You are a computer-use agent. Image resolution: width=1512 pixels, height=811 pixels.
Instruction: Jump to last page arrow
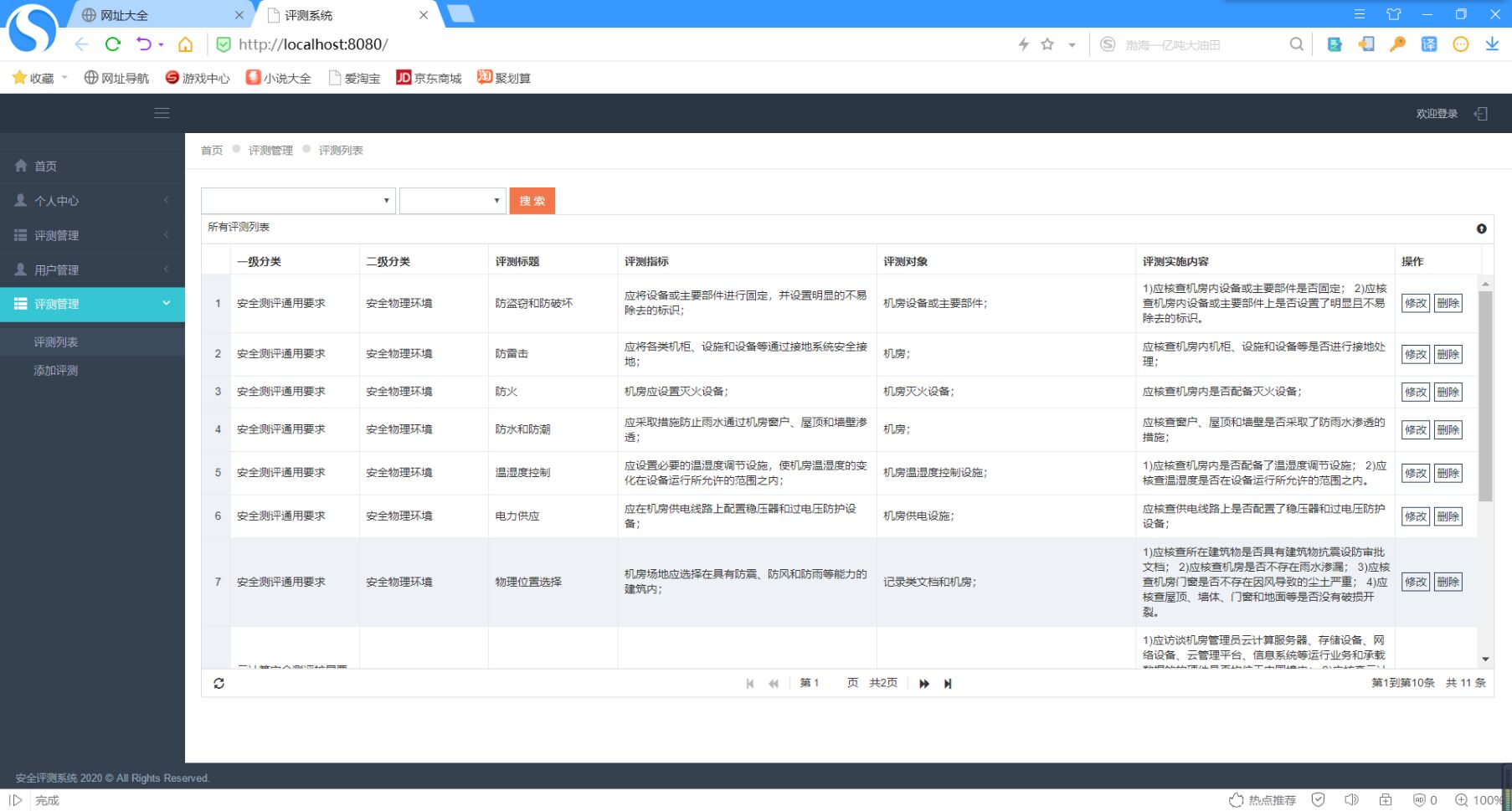click(948, 684)
